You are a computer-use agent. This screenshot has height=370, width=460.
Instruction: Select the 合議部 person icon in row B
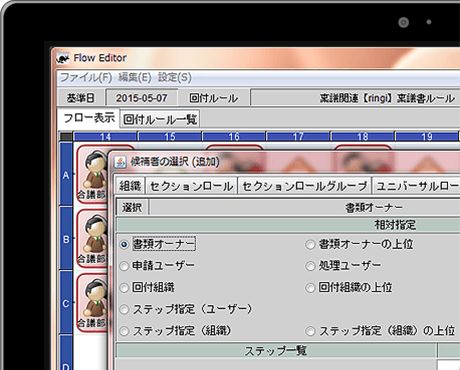tap(92, 238)
